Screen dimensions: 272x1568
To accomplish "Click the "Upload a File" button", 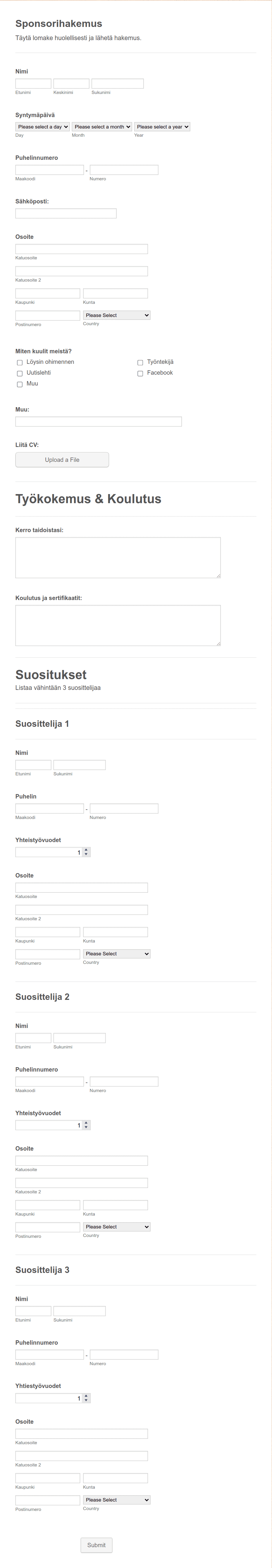I will pos(62,460).
